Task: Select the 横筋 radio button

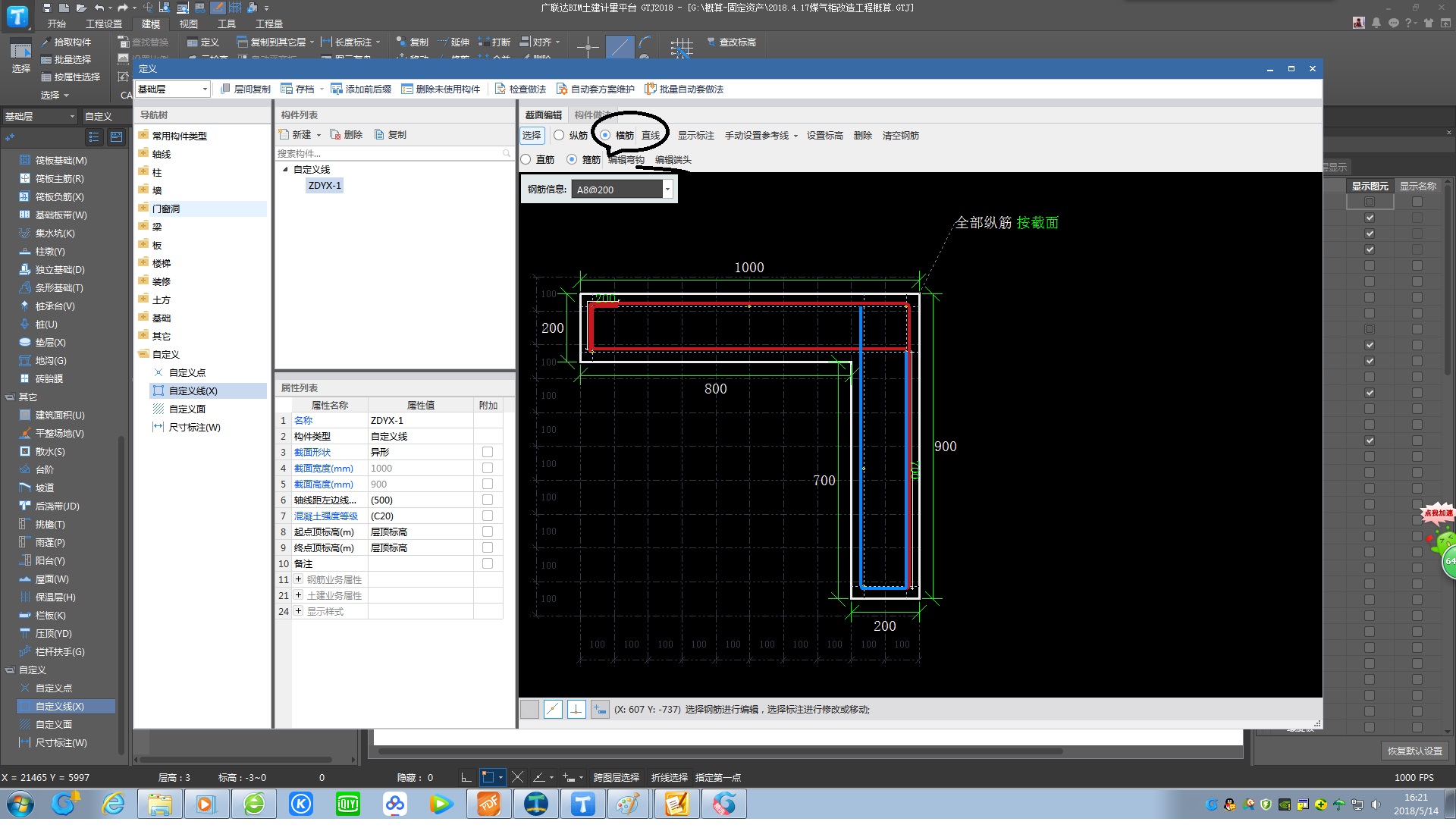Action: (605, 136)
